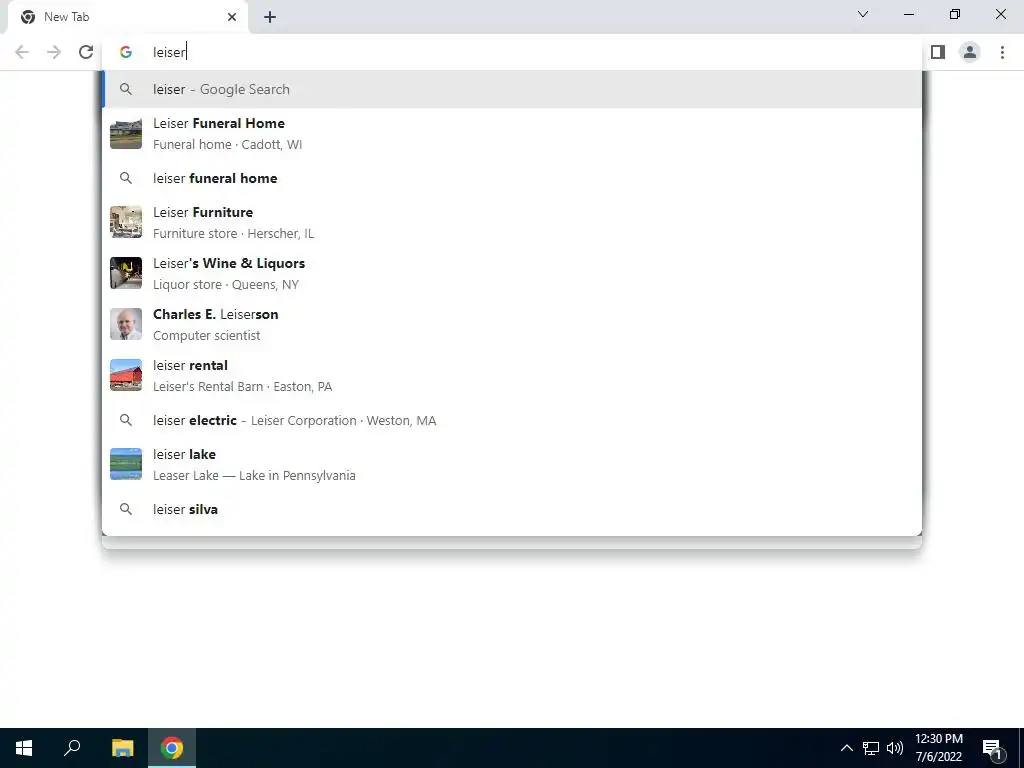Click magnifier icon beside 'leiser silva'

click(x=125, y=509)
